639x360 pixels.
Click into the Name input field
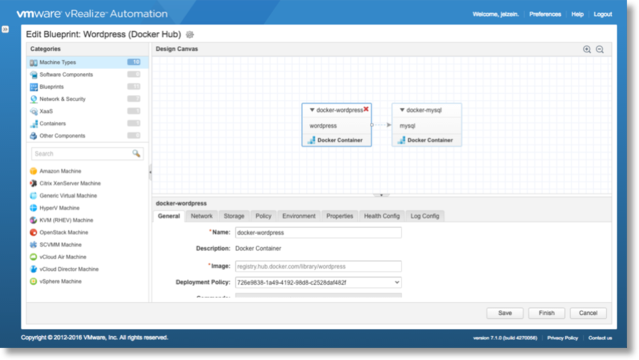click(x=318, y=233)
